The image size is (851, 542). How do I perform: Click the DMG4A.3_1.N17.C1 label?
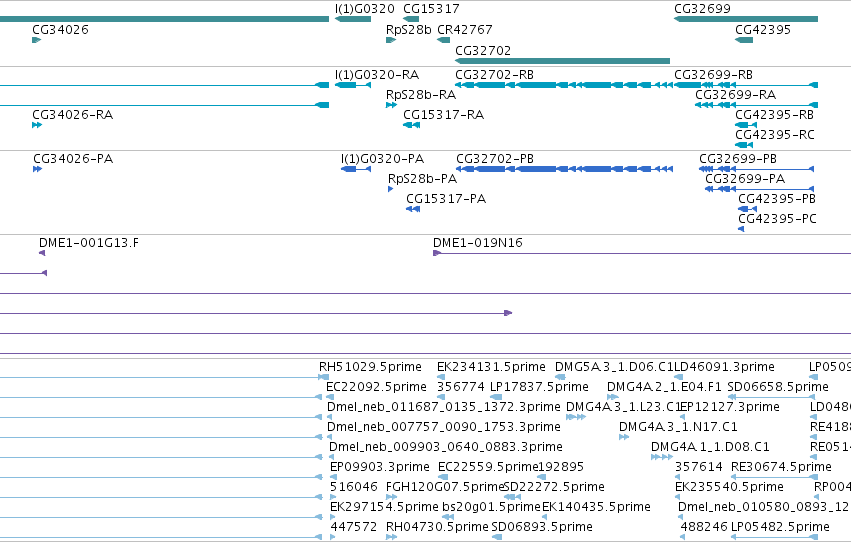coord(678,427)
